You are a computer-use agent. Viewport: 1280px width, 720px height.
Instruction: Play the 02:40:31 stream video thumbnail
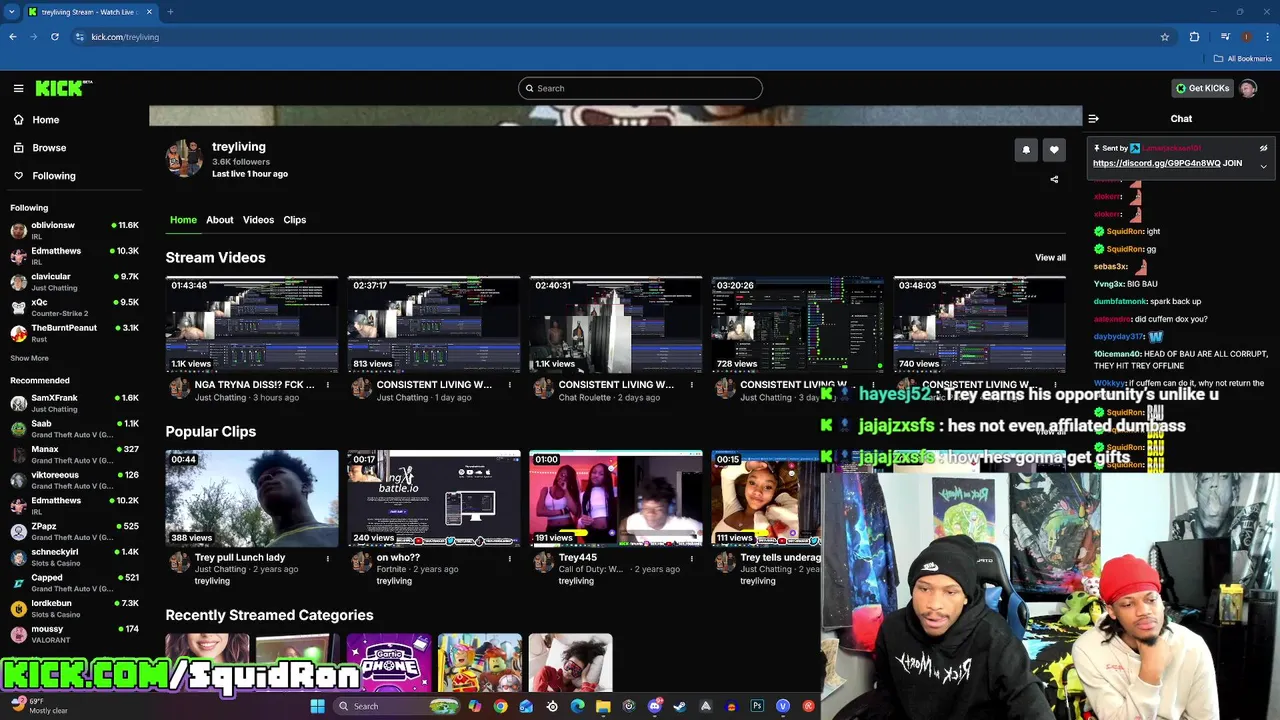click(616, 324)
